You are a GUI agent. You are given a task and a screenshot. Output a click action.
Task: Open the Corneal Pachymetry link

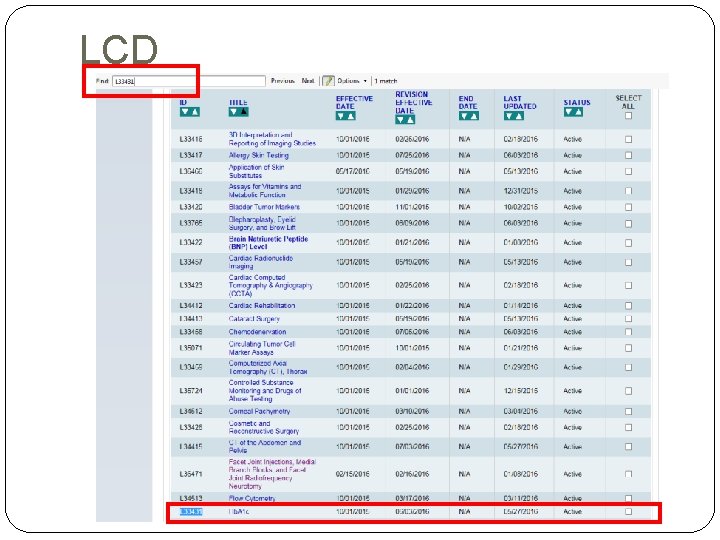click(x=259, y=411)
